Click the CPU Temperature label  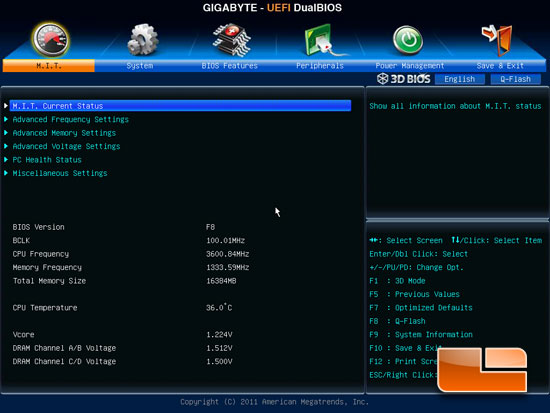click(x=45, y=308)
